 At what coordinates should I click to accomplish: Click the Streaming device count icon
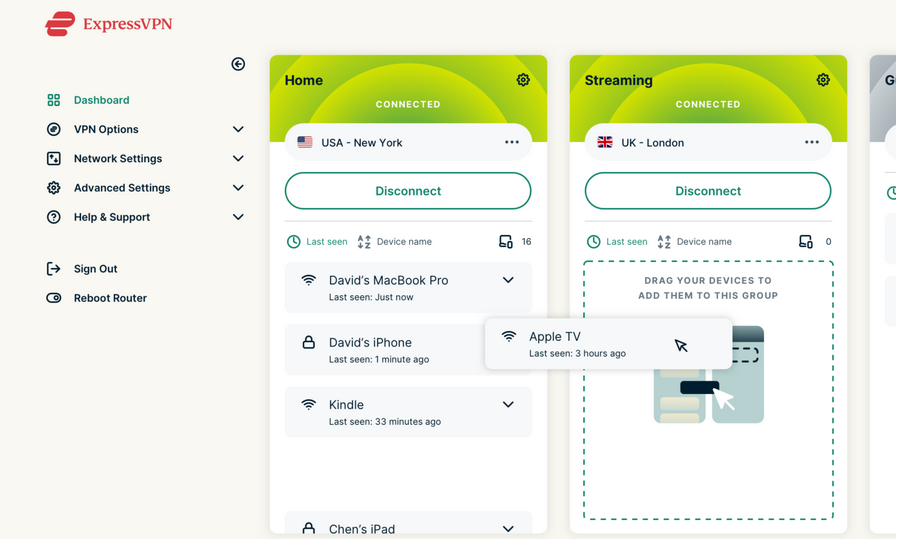point(805,241)
